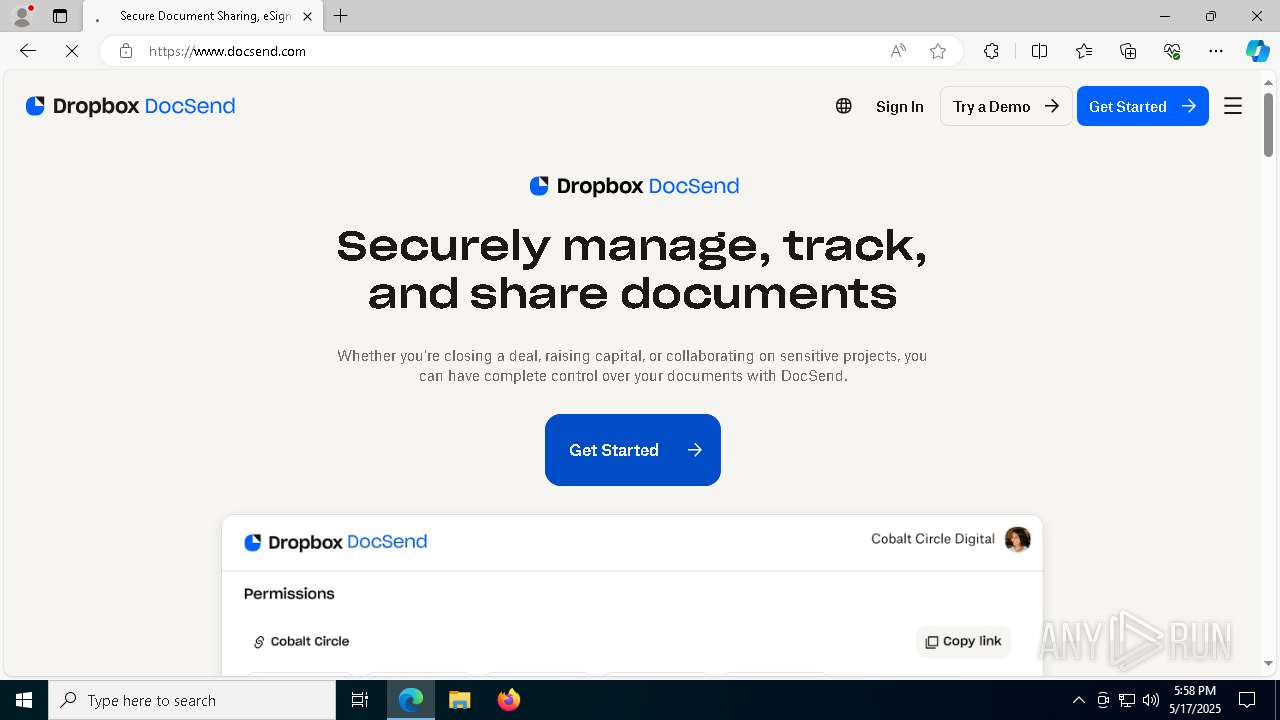The image size is (1280, 720).
Task: Click the 'Permissions' heading in preview
Action: 289,594
